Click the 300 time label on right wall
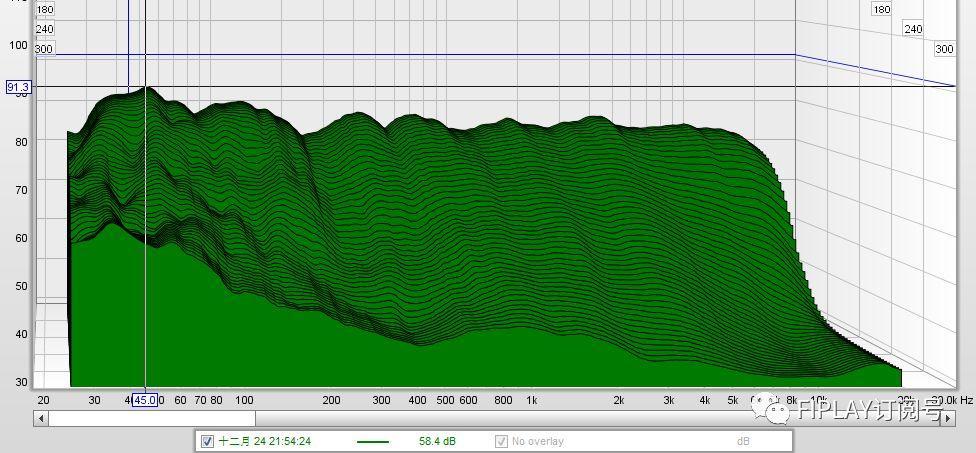This screenshot has height=453, width=976. coord(944,49)
